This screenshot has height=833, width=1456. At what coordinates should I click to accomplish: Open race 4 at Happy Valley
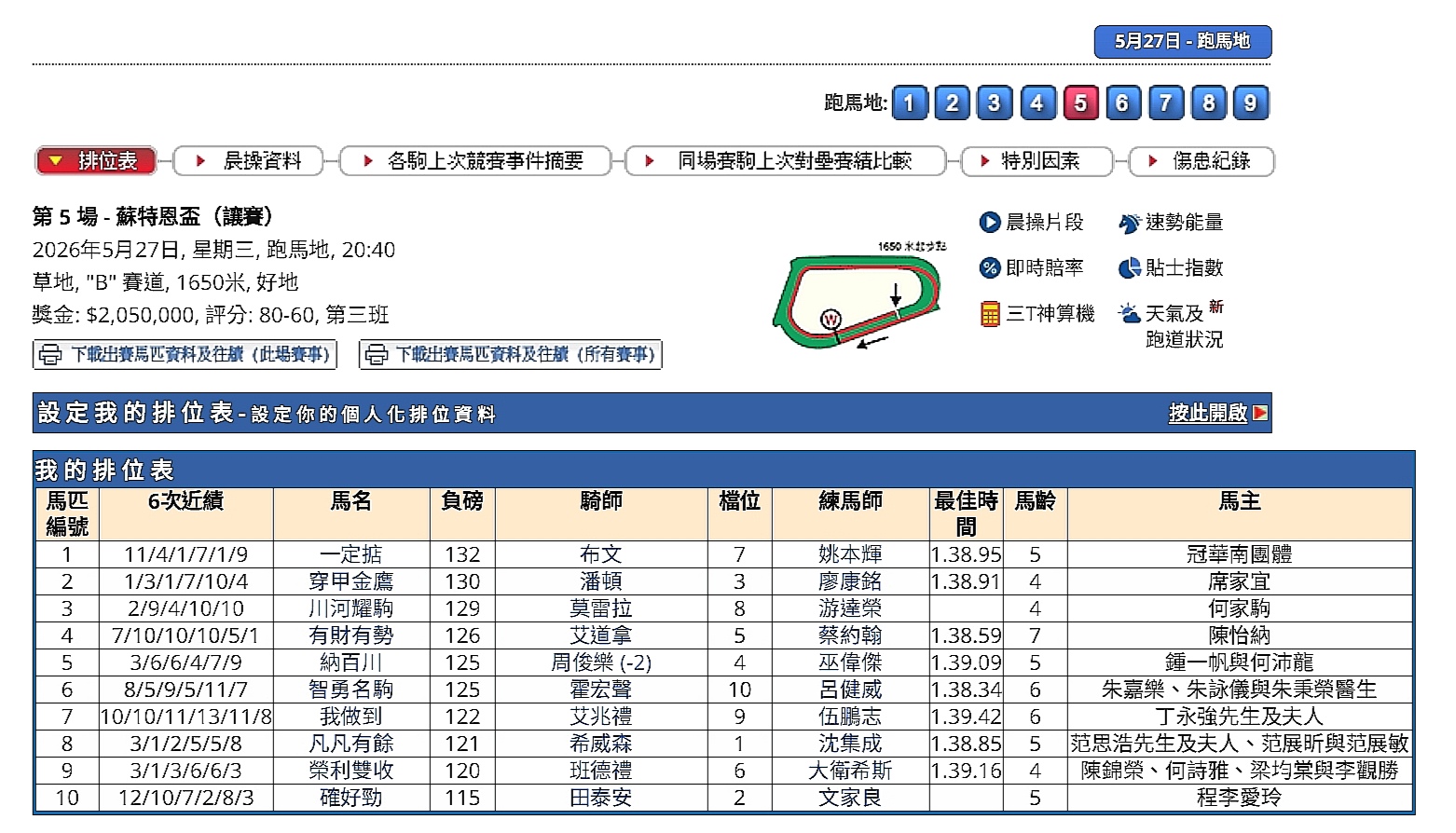[1037, 102]
